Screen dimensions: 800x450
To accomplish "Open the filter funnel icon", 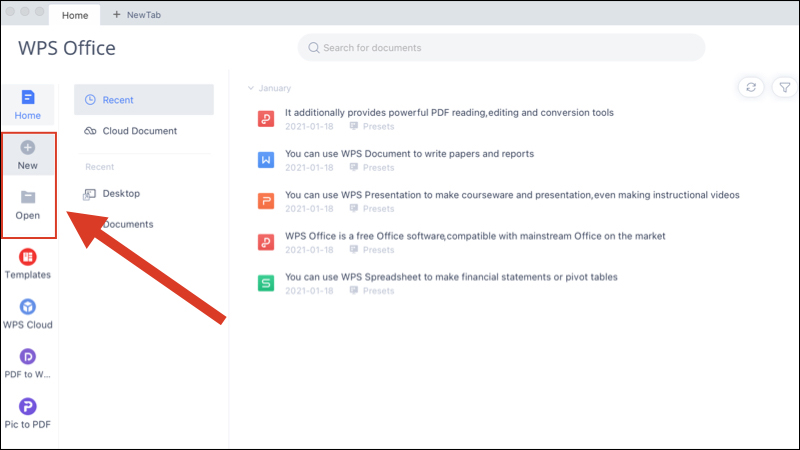I will pos(785,88).
